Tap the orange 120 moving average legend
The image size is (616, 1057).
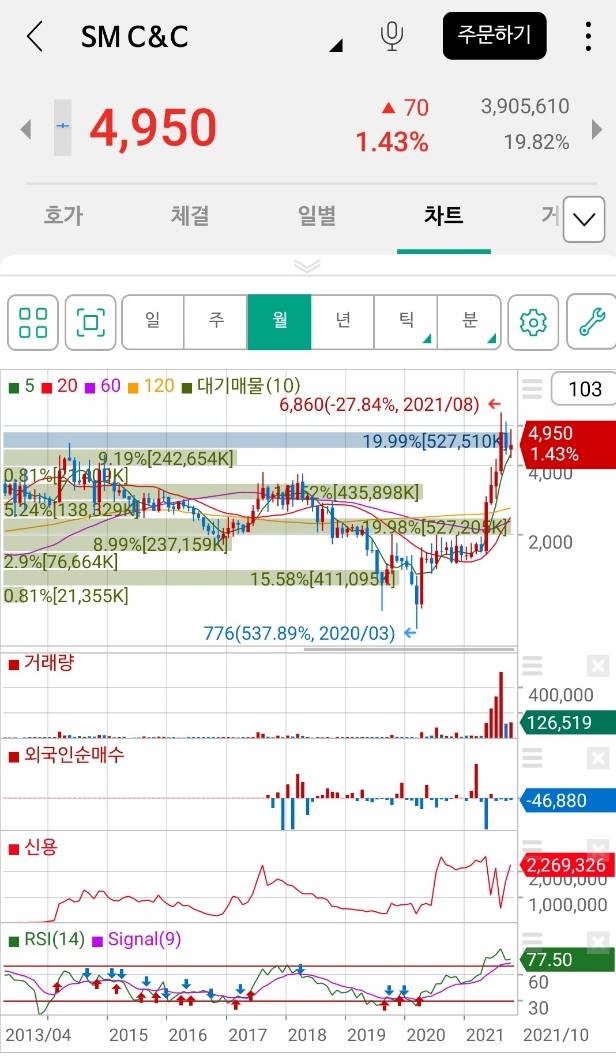(152, 386)
